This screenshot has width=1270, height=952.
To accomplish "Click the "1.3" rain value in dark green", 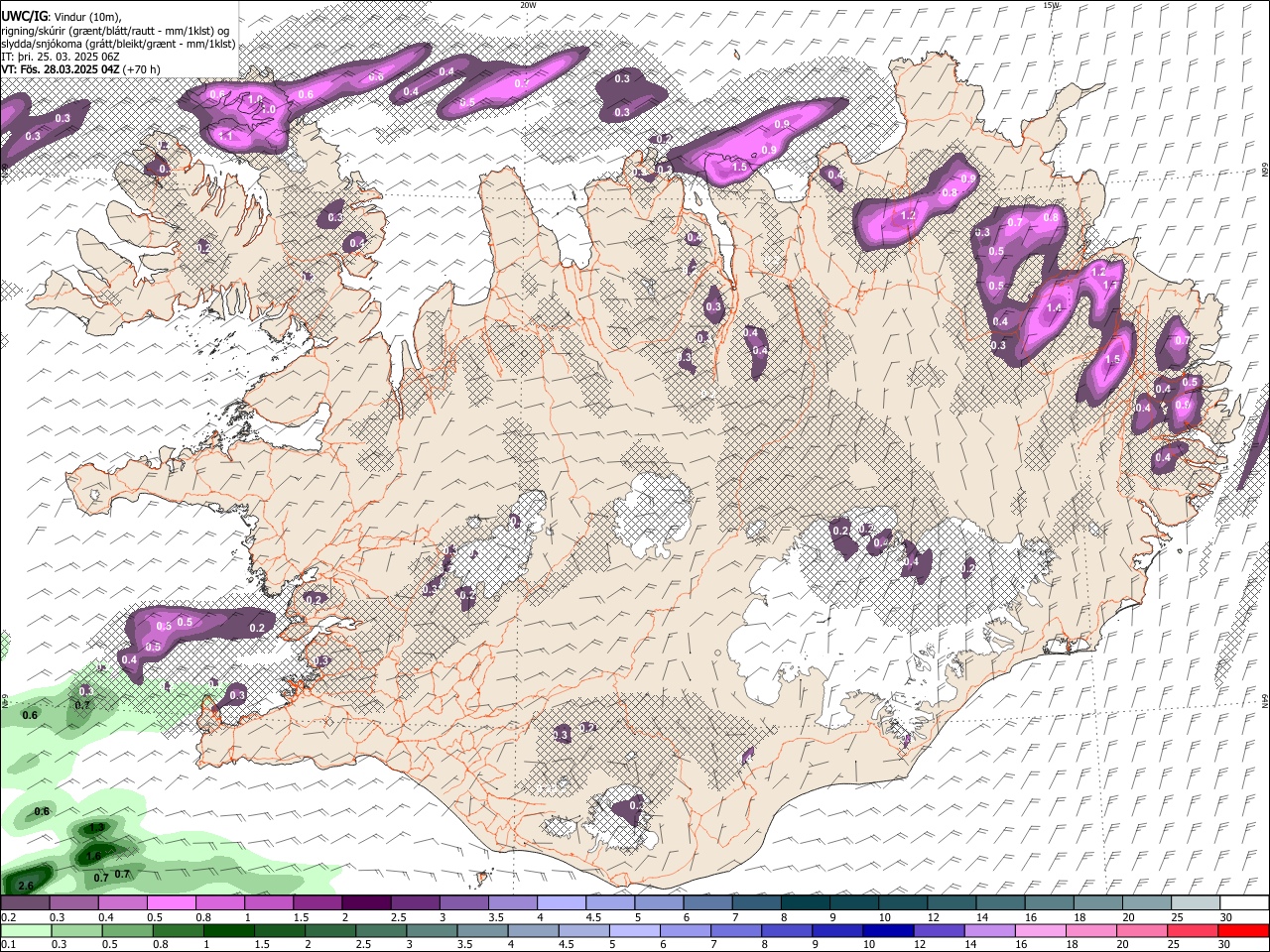I will [x=96, y=828].
